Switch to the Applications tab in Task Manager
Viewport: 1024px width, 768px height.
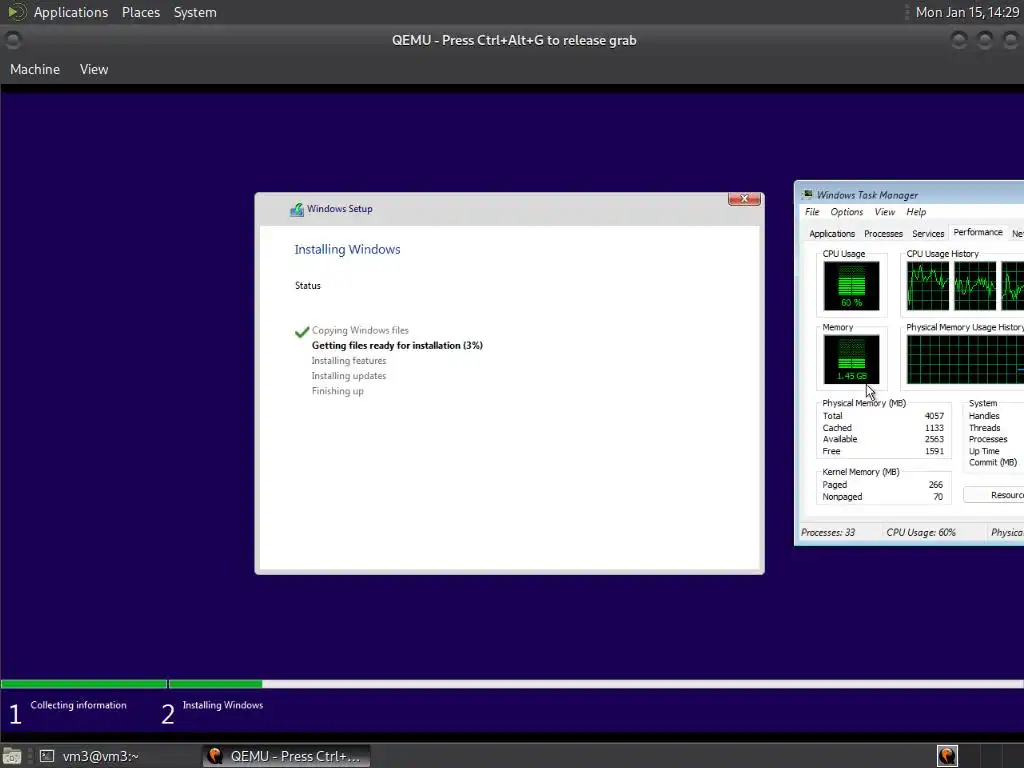pyautogui.click(x=831, y=234)
